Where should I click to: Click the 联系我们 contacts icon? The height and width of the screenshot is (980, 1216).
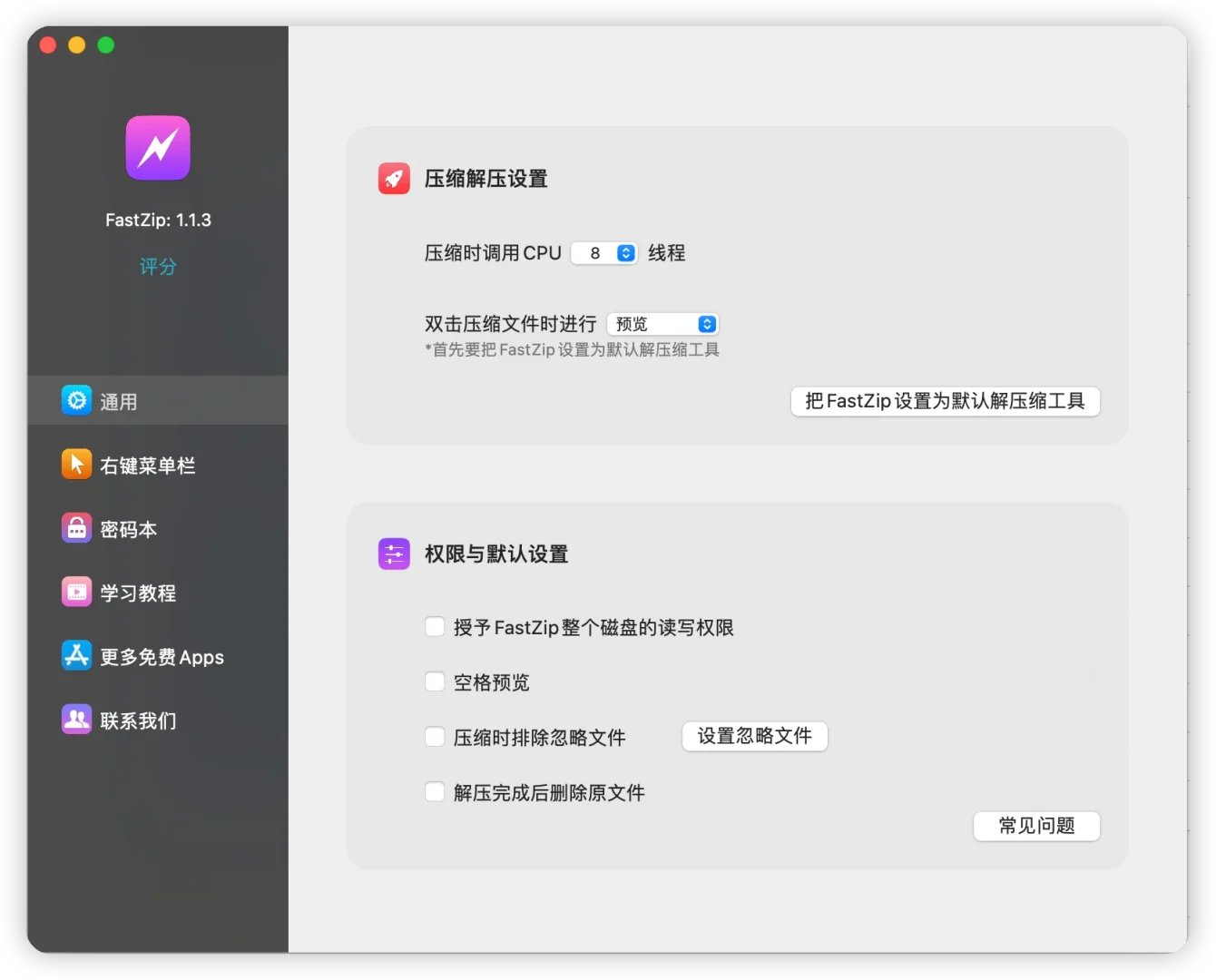pyautogui.click(x=77, y=719)
